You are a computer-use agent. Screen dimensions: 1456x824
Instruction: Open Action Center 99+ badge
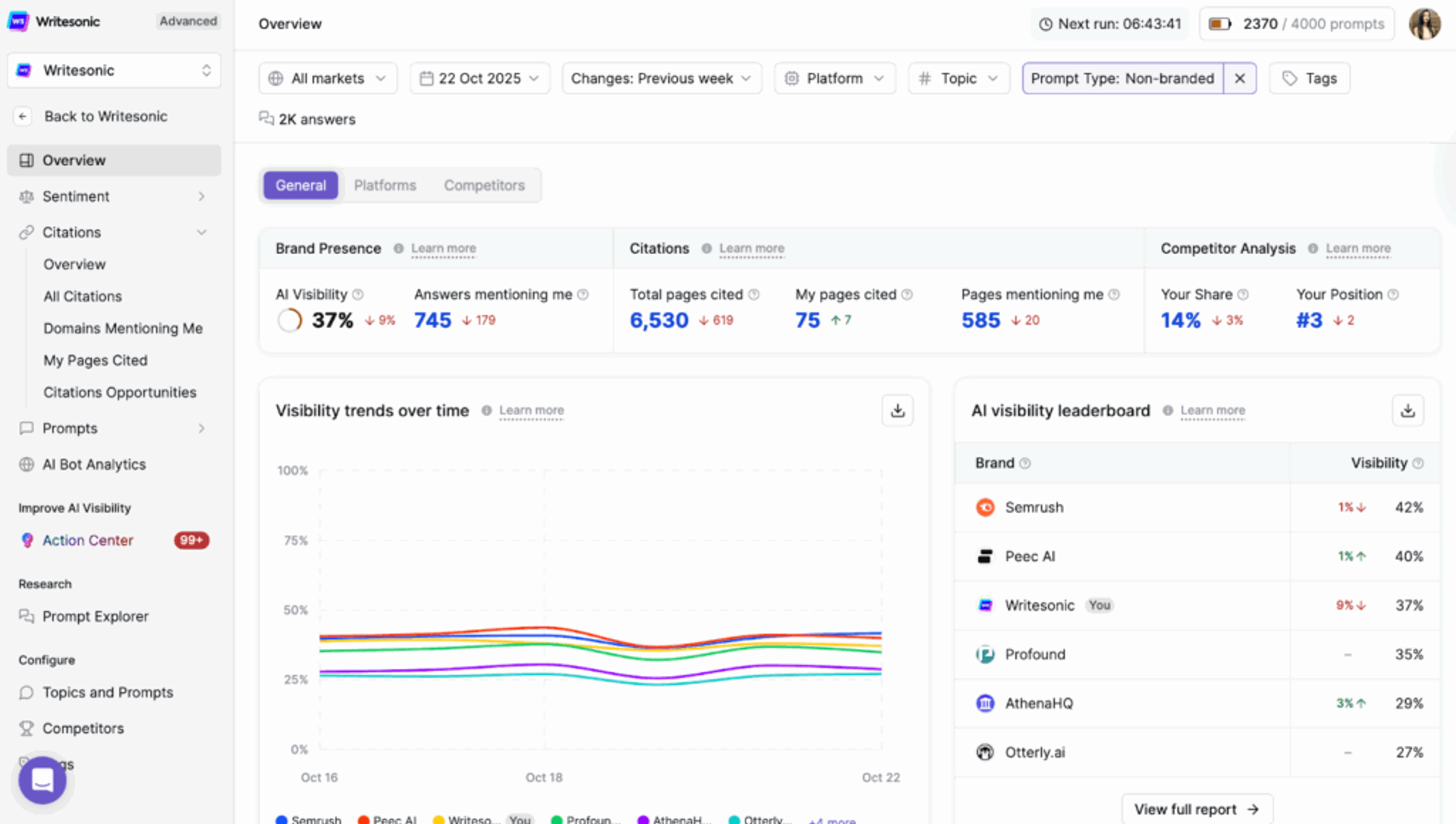click(192, 540)
